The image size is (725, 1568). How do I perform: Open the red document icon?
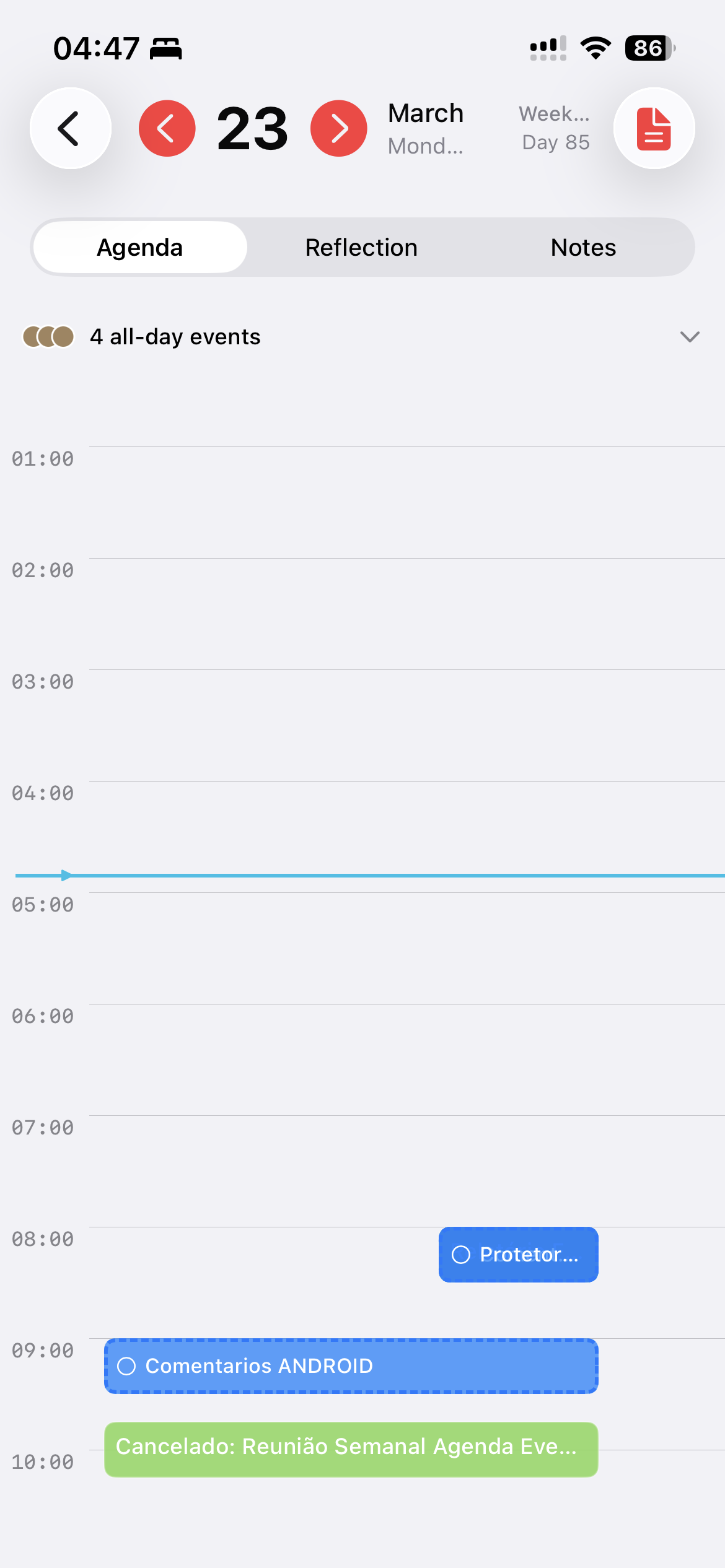[654, 128]
